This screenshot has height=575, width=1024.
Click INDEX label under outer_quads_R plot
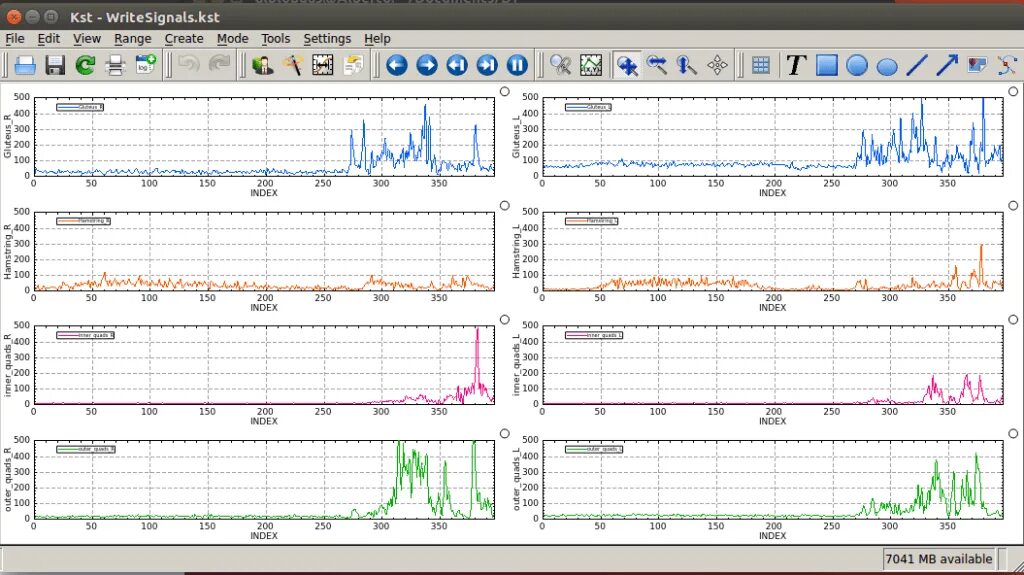[x=264, y=536]
